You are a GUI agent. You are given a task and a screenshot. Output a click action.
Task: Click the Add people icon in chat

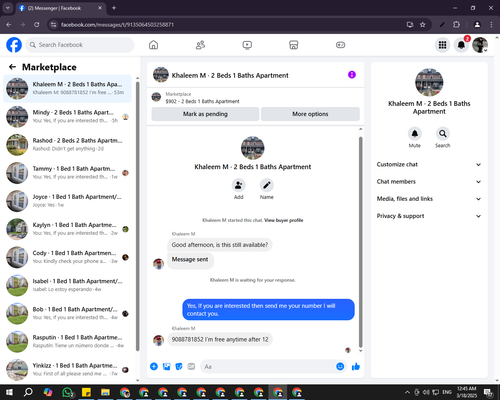[238, 185]
